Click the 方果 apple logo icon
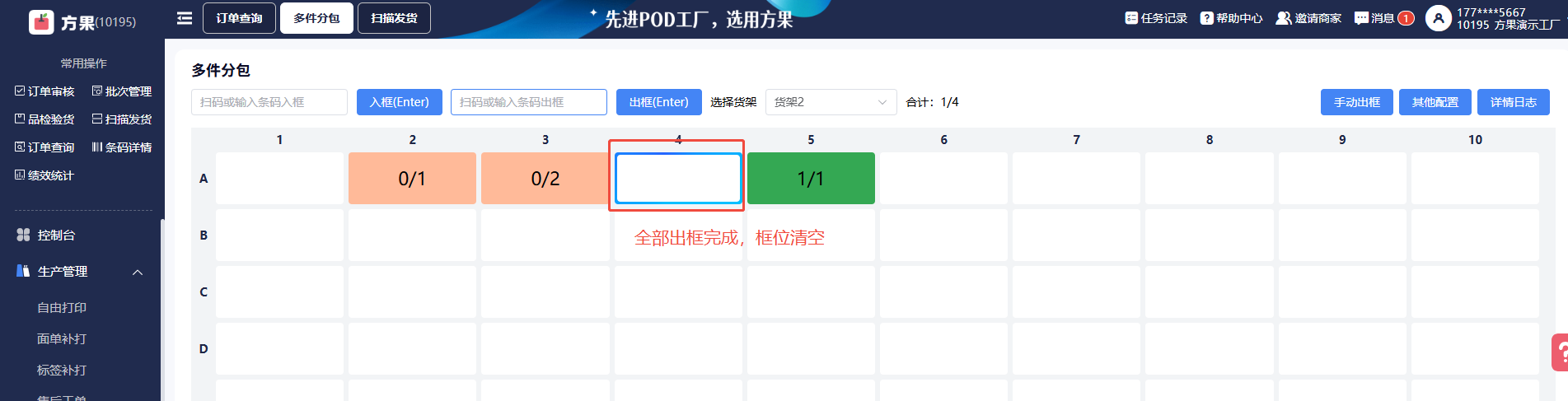1568x401 pixels. pos(41,21)
